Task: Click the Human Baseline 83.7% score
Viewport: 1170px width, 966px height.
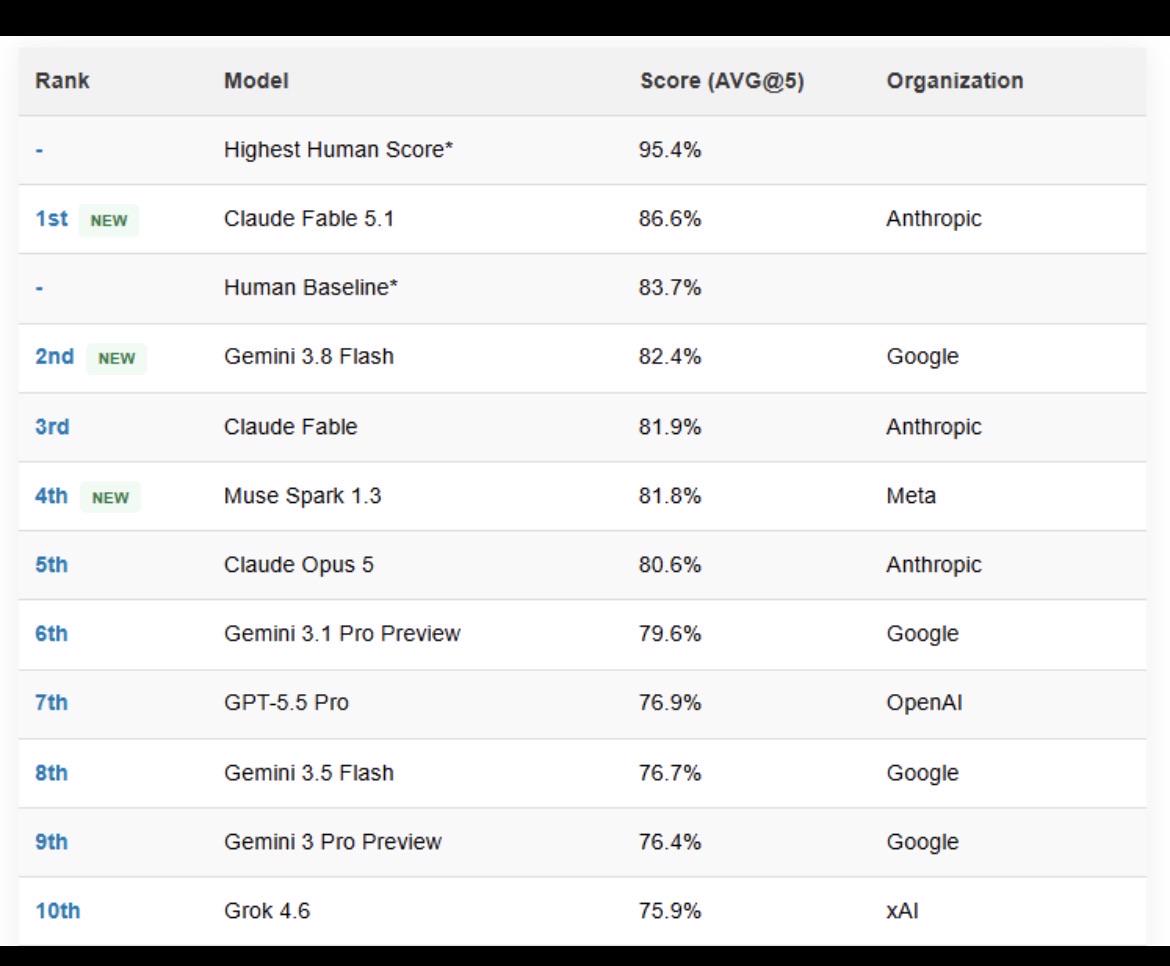Action: [670, 287]
